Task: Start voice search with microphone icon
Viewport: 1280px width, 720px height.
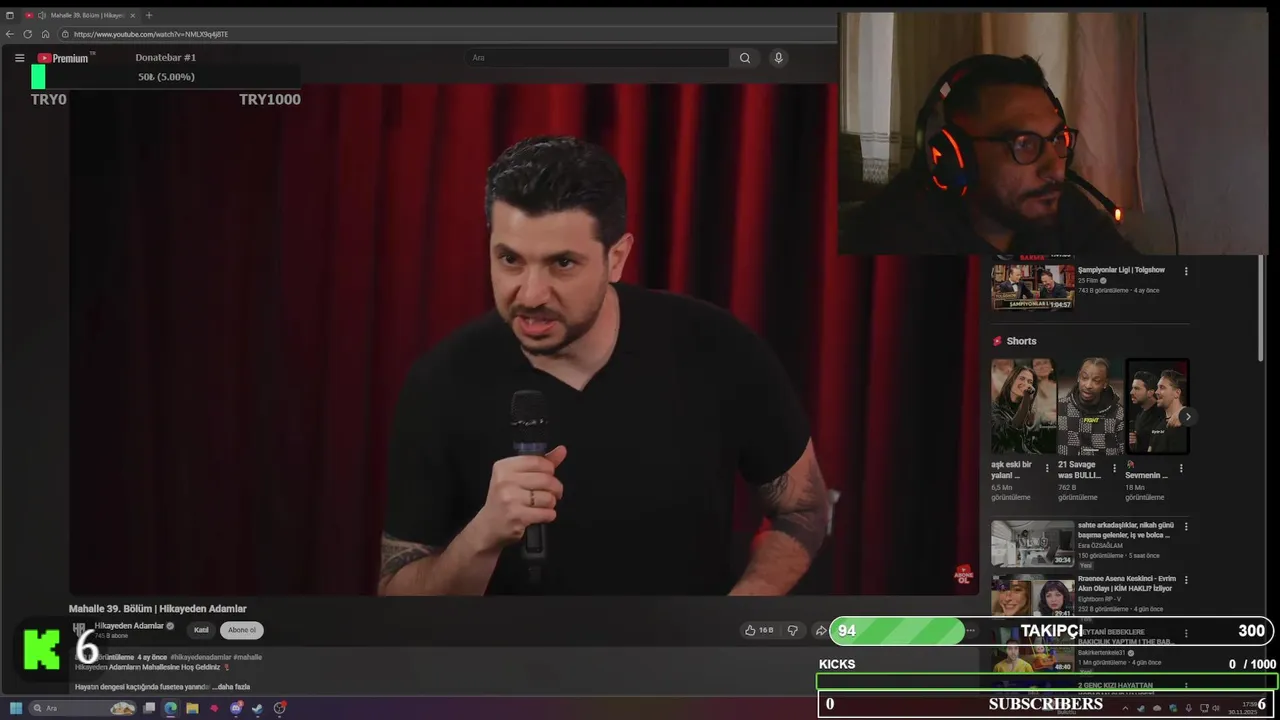Action: click(x=778, y=58)
